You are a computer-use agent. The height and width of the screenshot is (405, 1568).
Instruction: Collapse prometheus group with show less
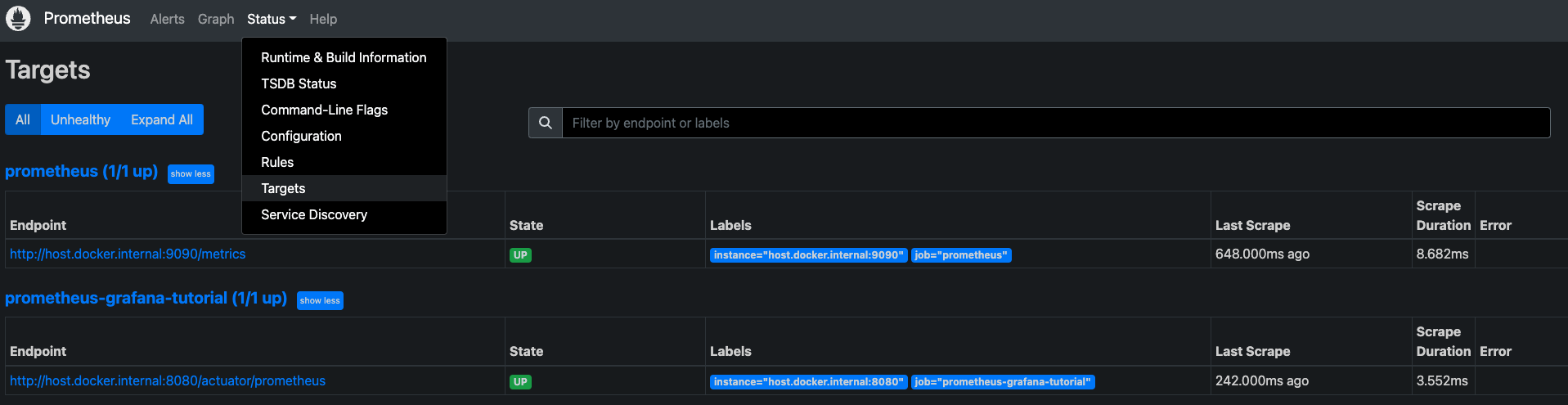coord(191,174)
